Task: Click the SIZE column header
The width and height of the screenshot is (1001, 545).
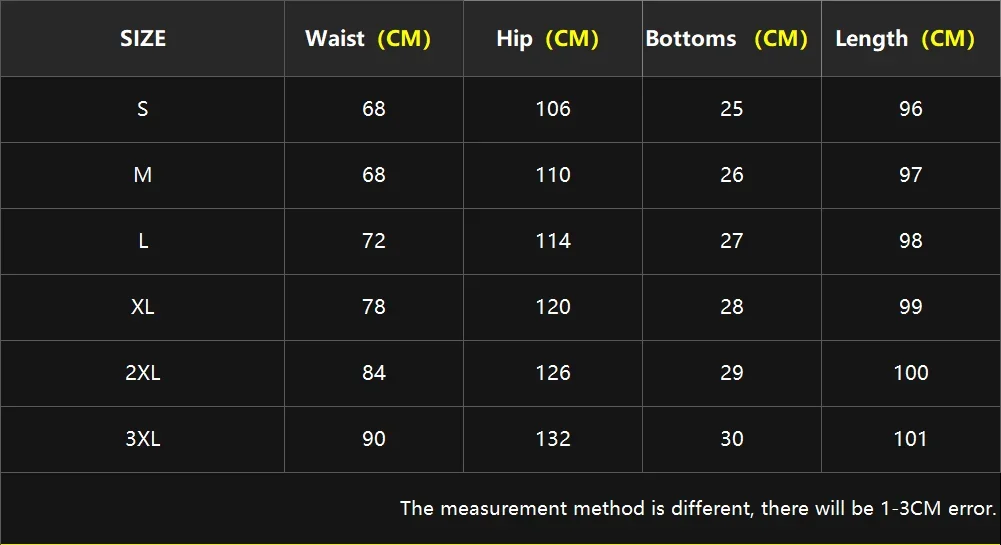Action: pyautogui.click(x=143, y=39)
